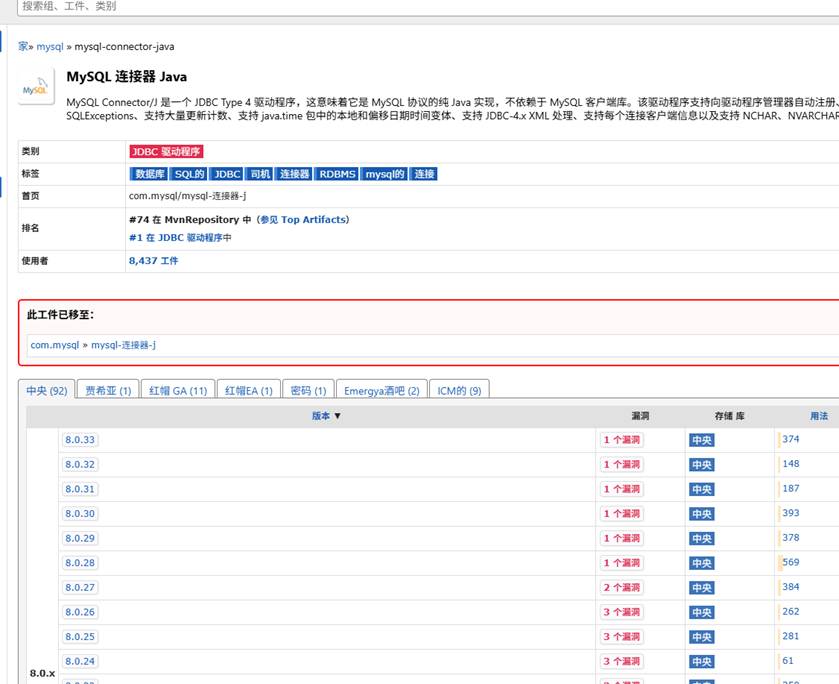Open version 8.0.30
839x684 pixels.
(x=80, y=514)
